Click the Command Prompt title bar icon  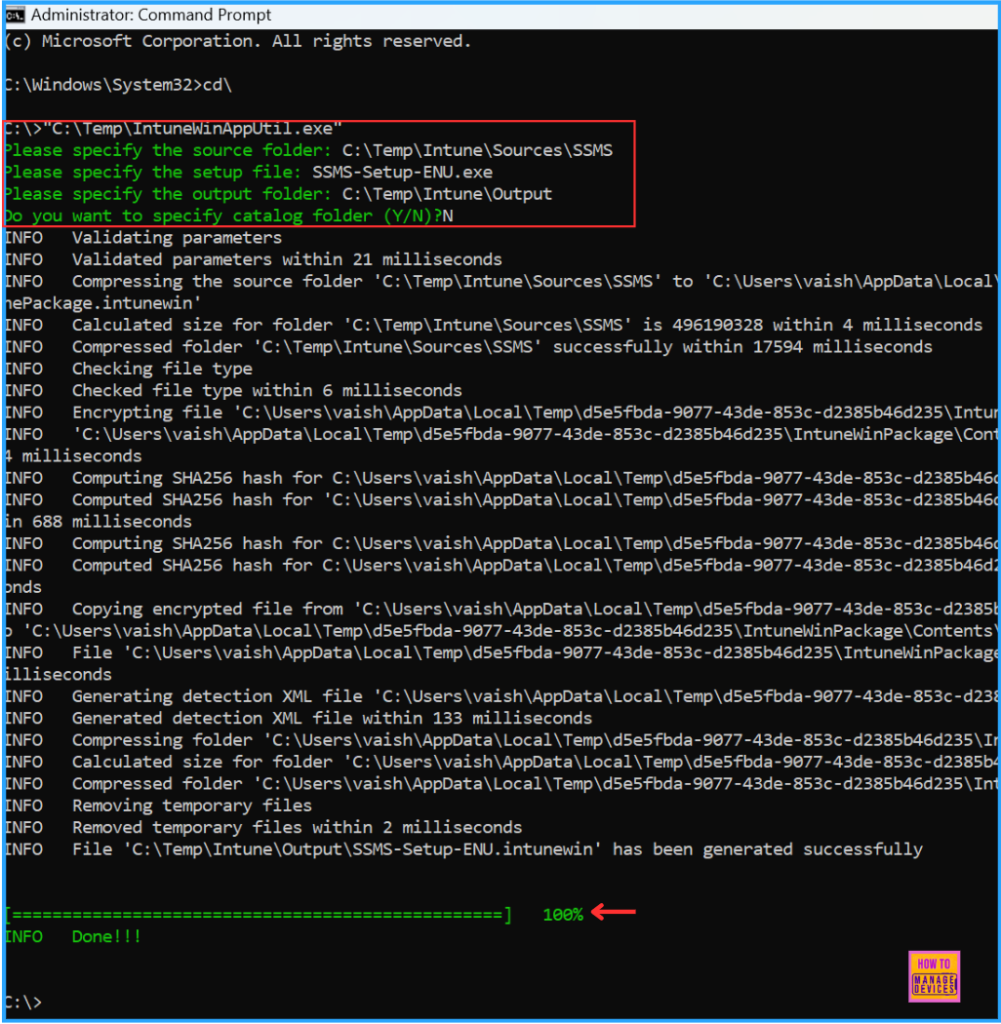(14, 14)
